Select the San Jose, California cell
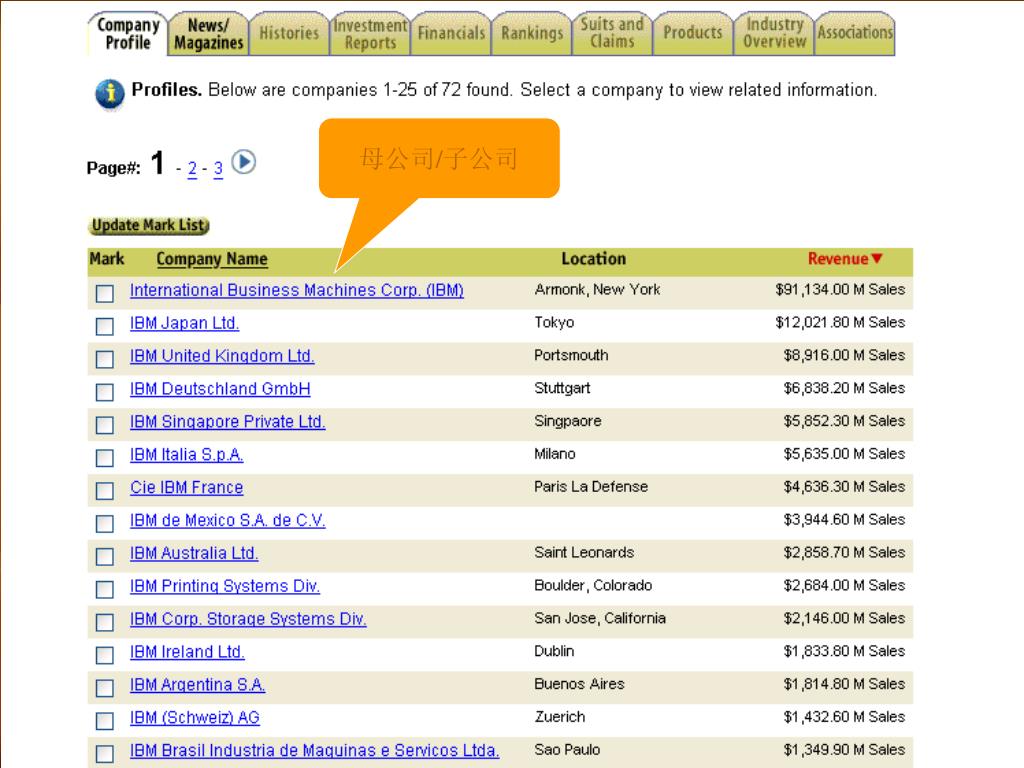This screenshot has height=768, width=1024. point(600,618)
